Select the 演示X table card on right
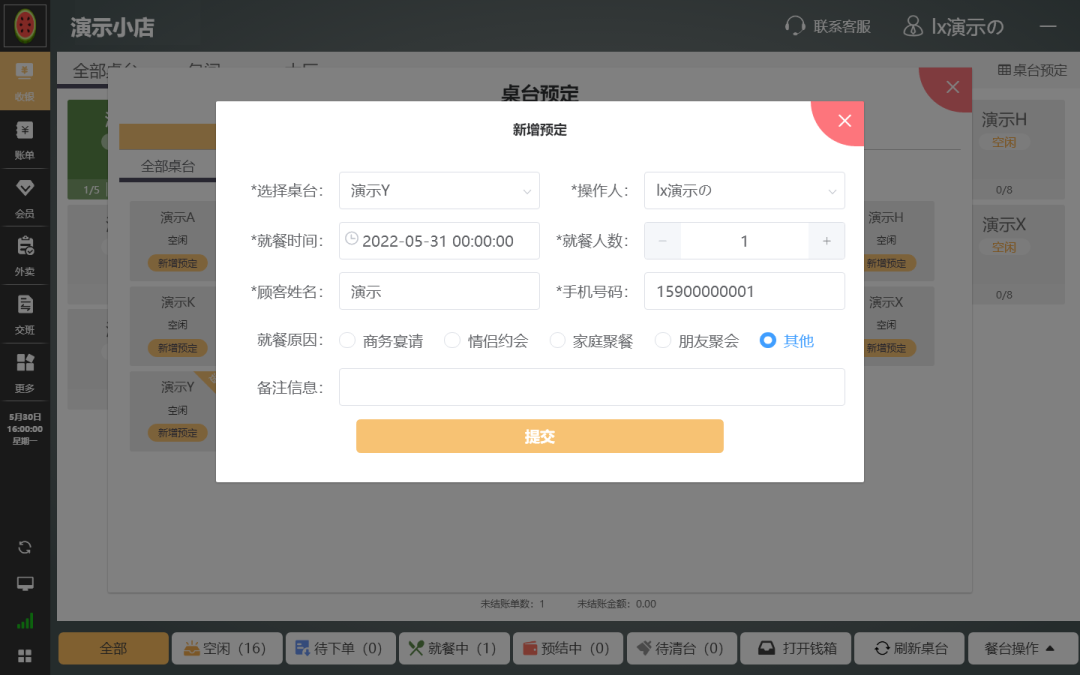This screenshot has height=675, width=1080. tap(1018, 254)
